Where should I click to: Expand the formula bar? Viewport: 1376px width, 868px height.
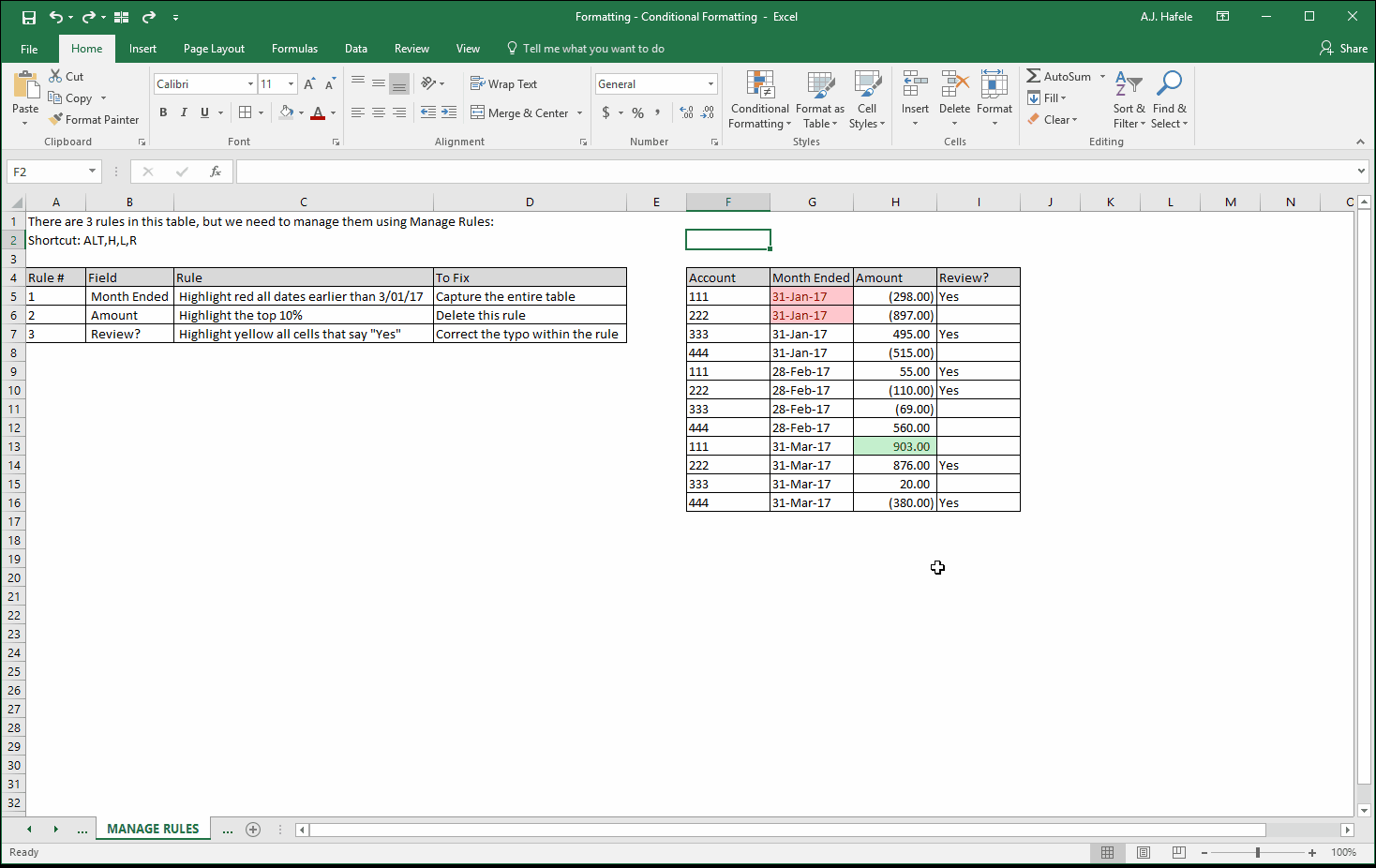(x=1361, y=172)
